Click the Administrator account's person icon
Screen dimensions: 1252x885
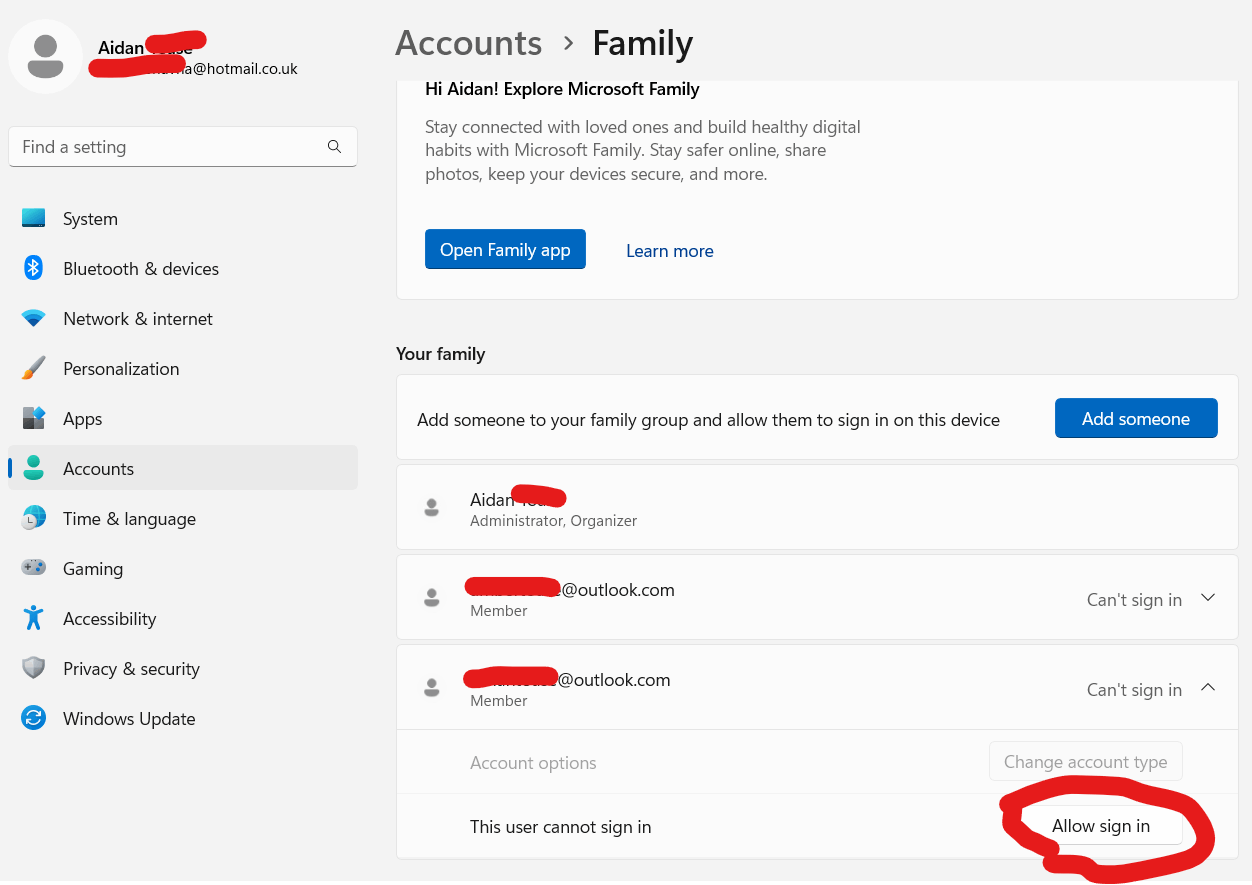pos(432,507)
